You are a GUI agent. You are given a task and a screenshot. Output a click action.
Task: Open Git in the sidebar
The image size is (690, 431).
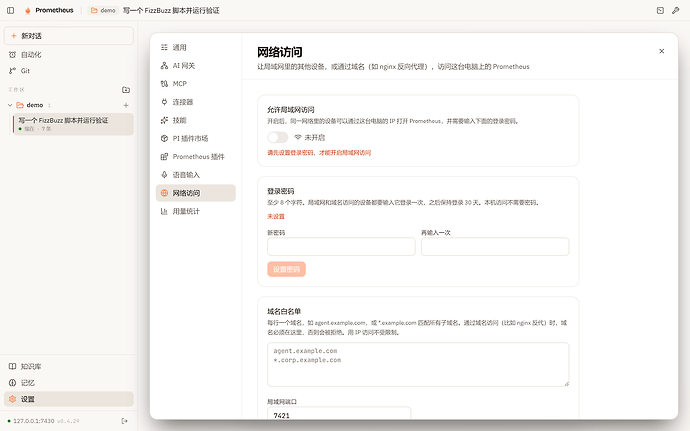(x=69, y=70)
